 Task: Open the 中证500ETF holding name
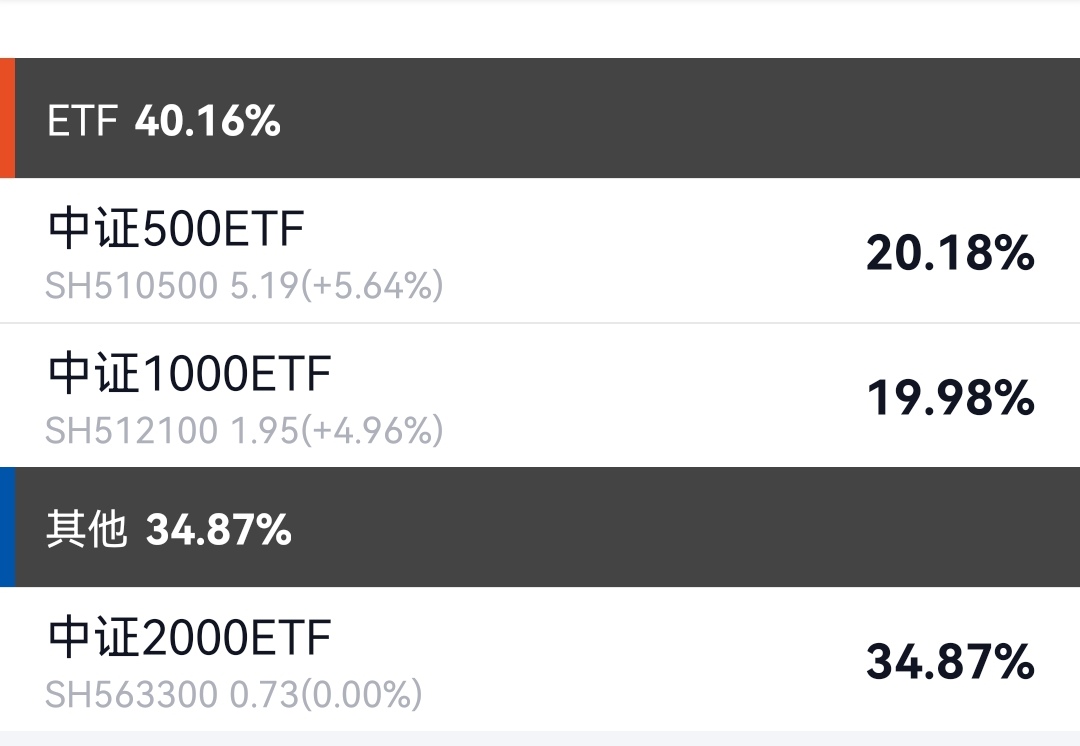tap(176, 231)
